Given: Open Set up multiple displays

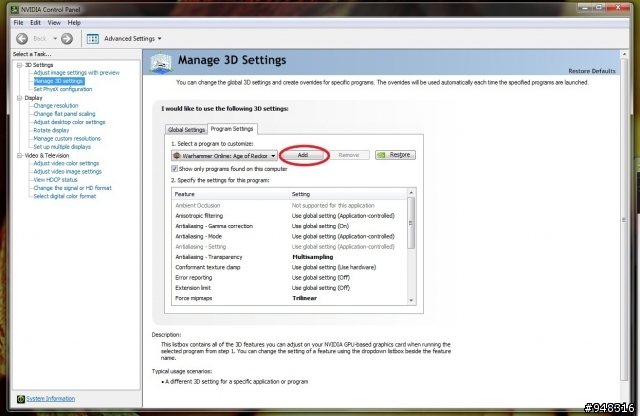Looking at the screenshot, I should point(62,147).
